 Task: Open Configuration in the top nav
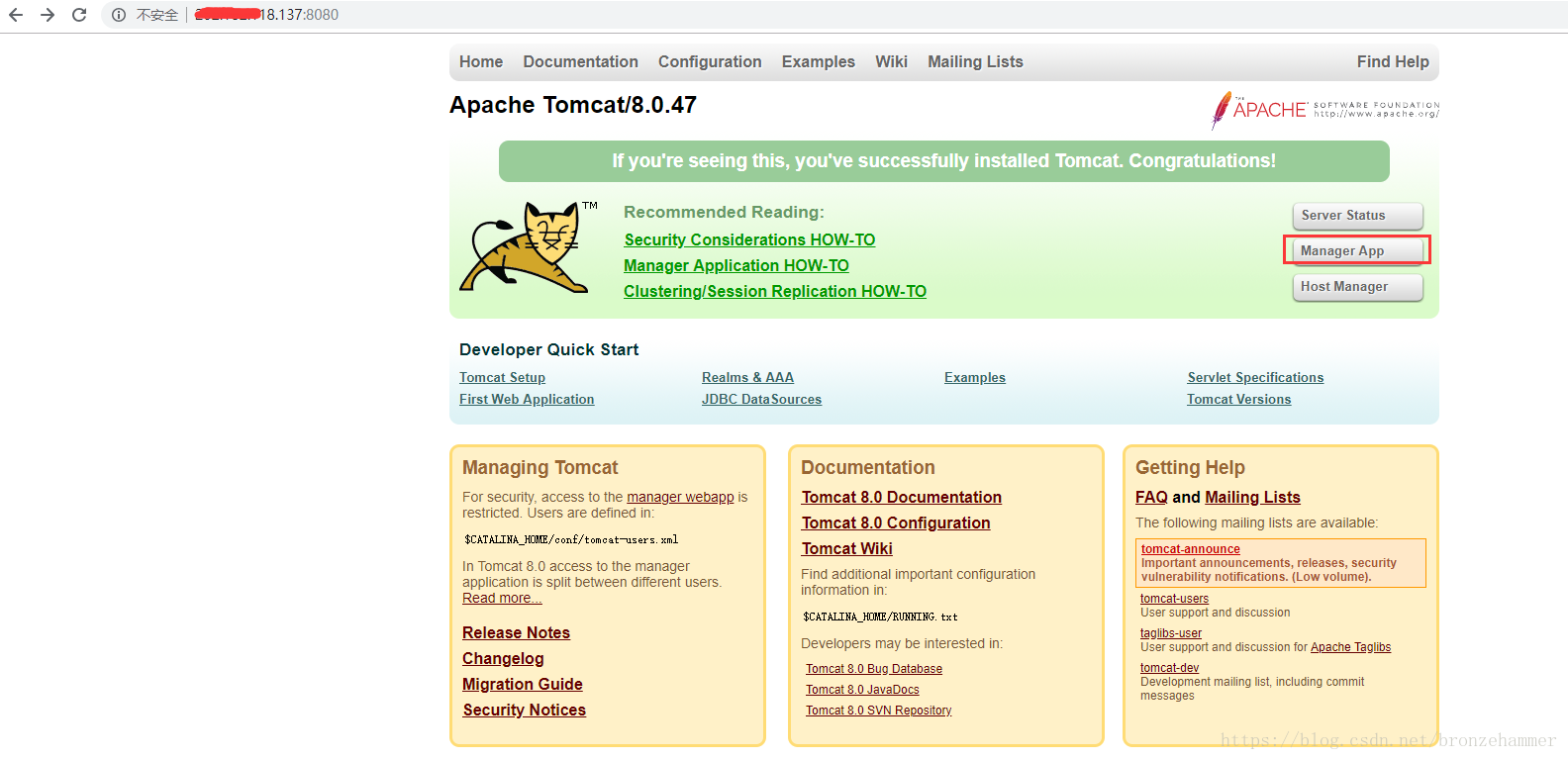point(710,61)
